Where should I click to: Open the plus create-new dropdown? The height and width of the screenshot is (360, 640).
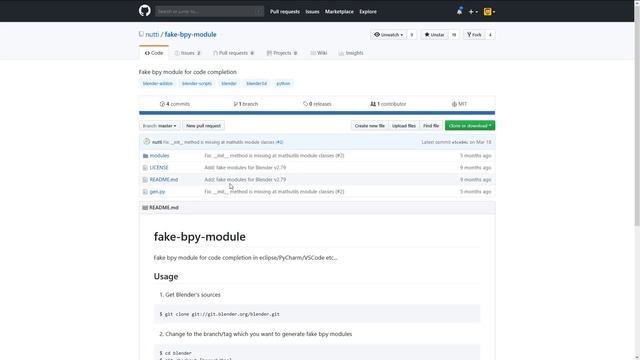click(x=473, y=12)
